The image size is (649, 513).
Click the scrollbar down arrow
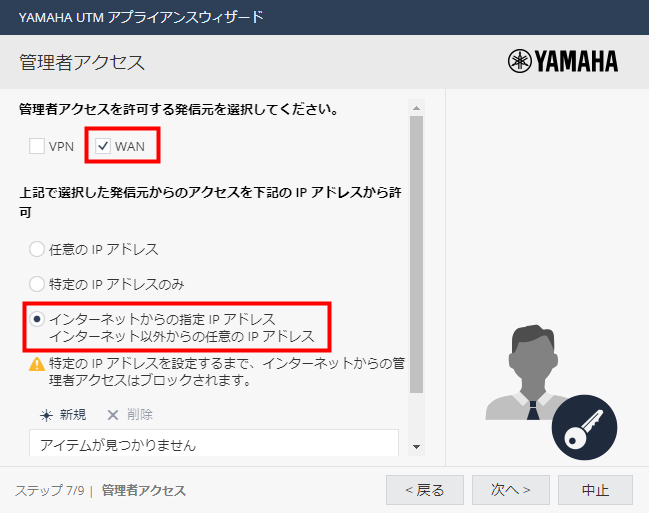click(417, 446)
